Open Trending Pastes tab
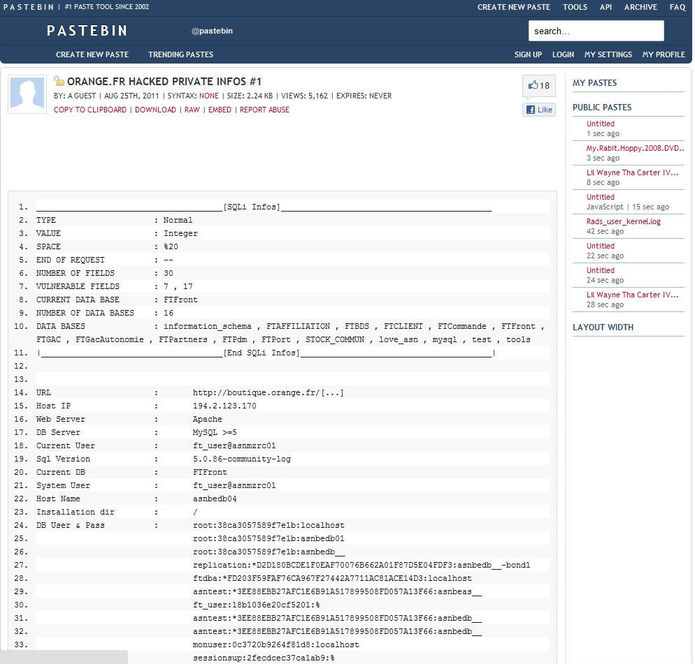The width and height of the screenshot is (695, 664). point(180,54)
